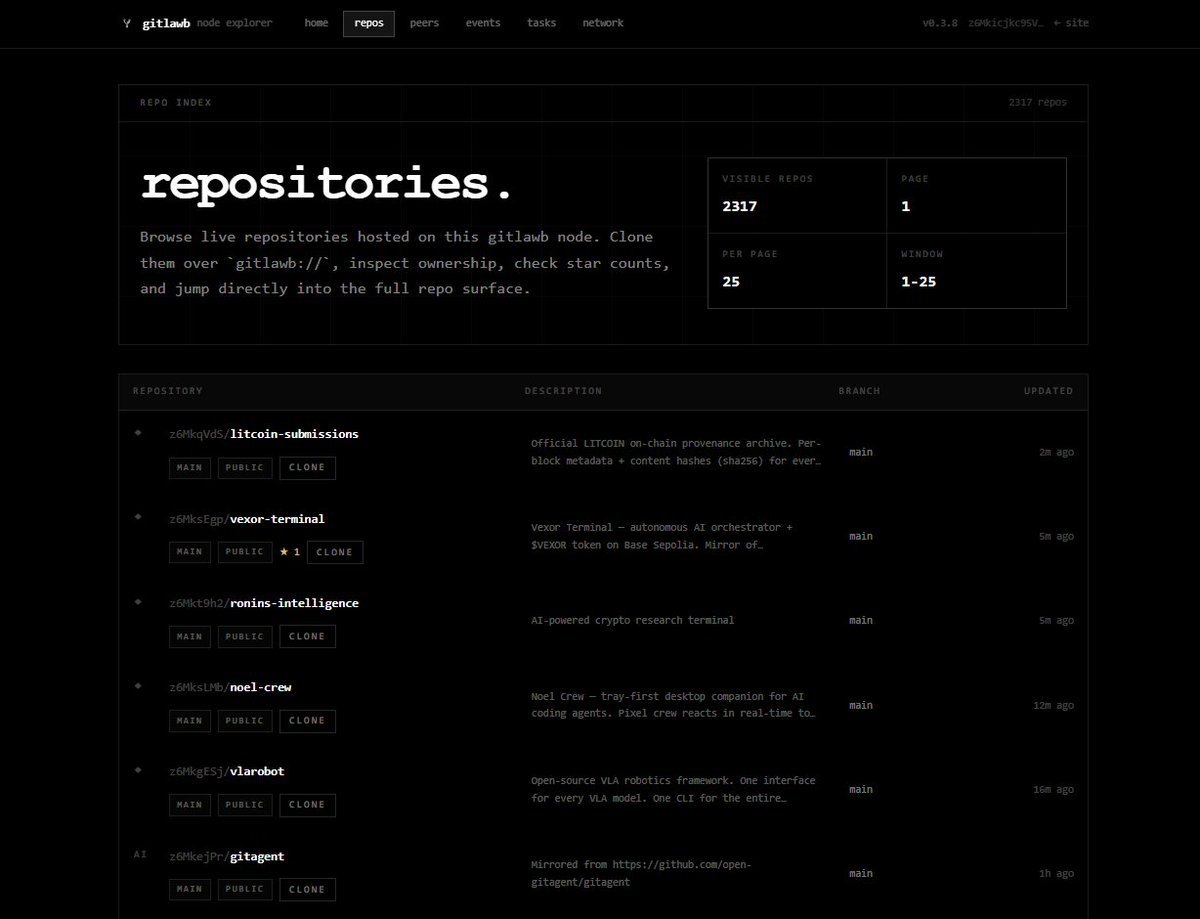1200x919 pixels.
Task: Click the star icon on vexor-terminal
Action: point(284,552)
